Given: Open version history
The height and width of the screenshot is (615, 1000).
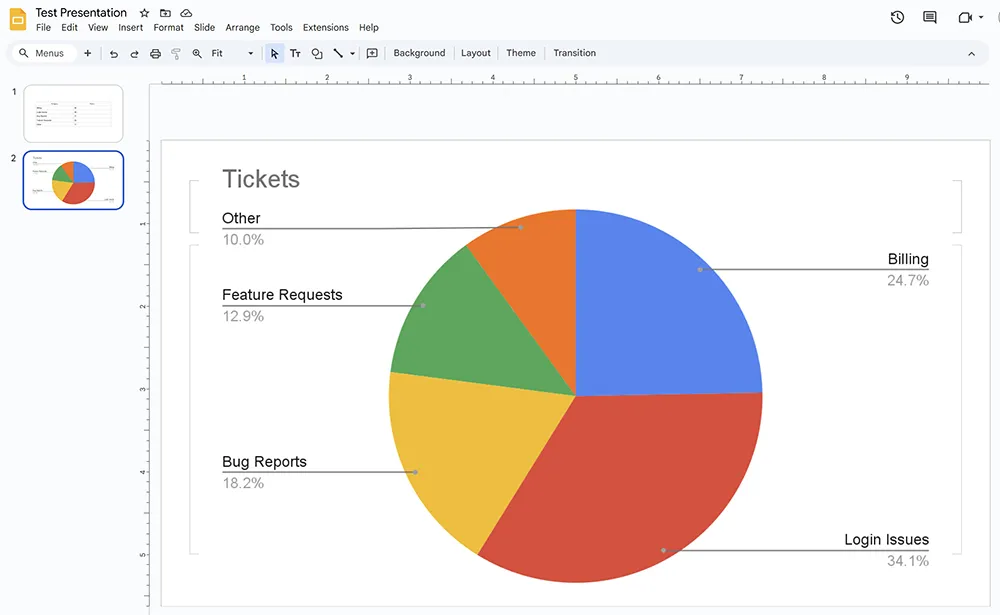Looking at the screenshot, I should 897,17.
